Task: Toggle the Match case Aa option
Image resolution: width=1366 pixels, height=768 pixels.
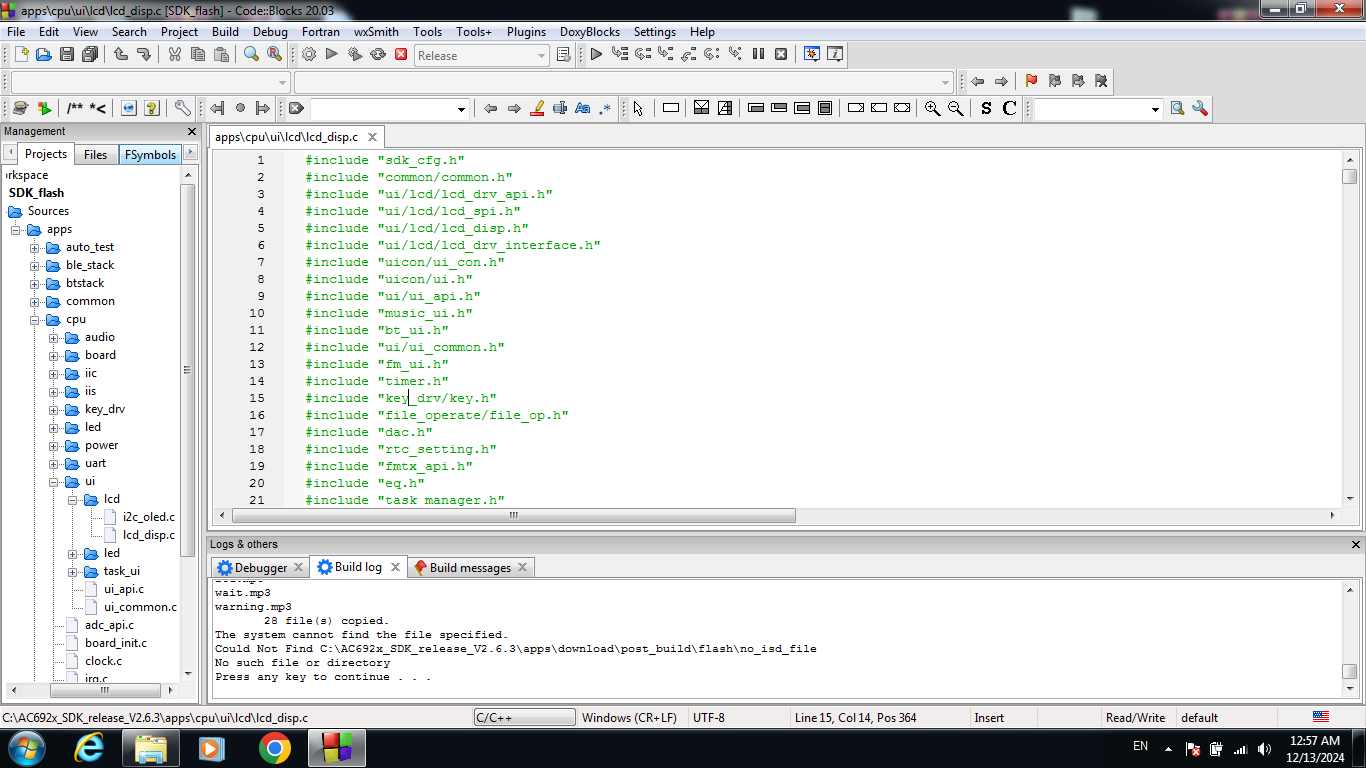Action: coord(583,108)
